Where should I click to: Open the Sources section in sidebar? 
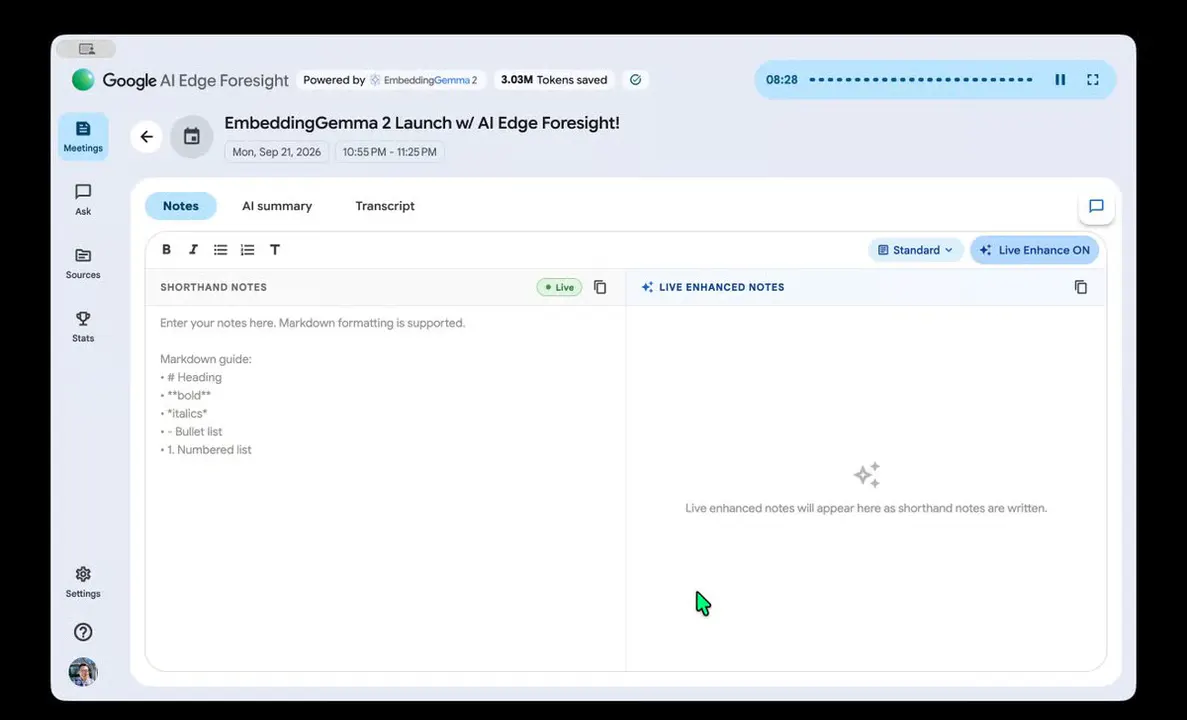[83, 263]
